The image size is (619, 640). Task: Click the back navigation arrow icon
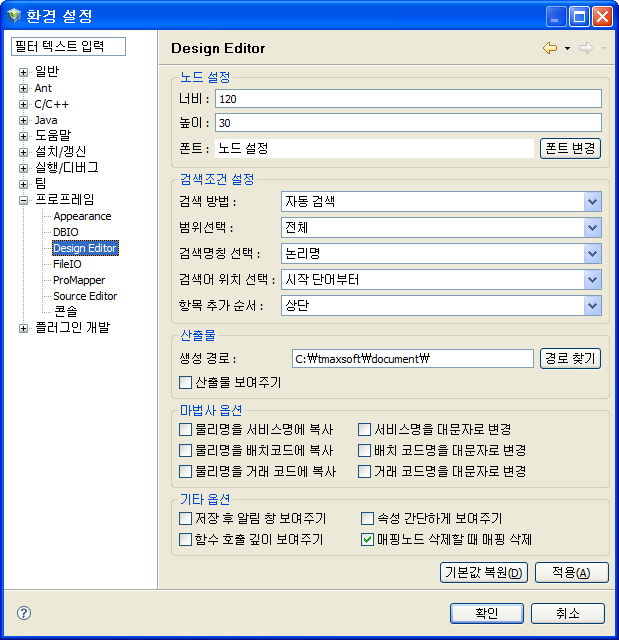point(549,48)
